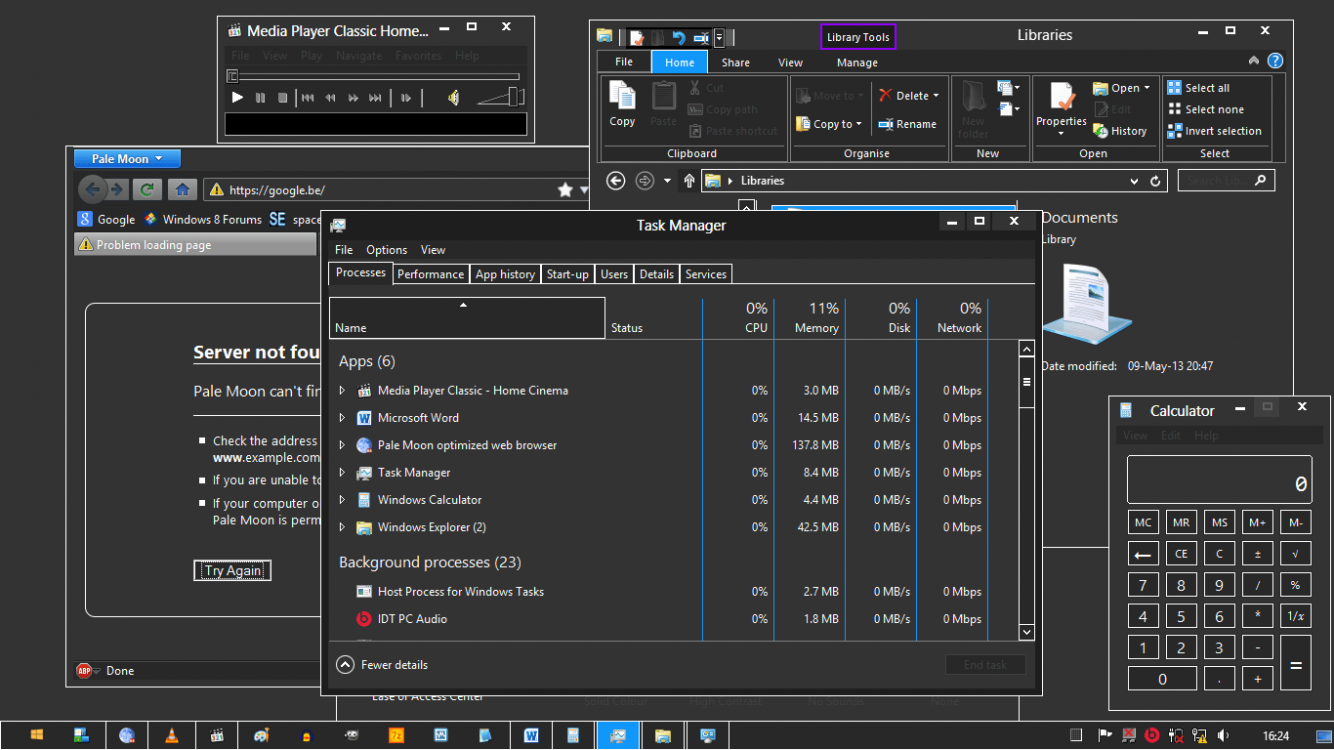This screenshot has width=1334, height=750.
Task: Click the Try Again button
Action: (232, 571)
